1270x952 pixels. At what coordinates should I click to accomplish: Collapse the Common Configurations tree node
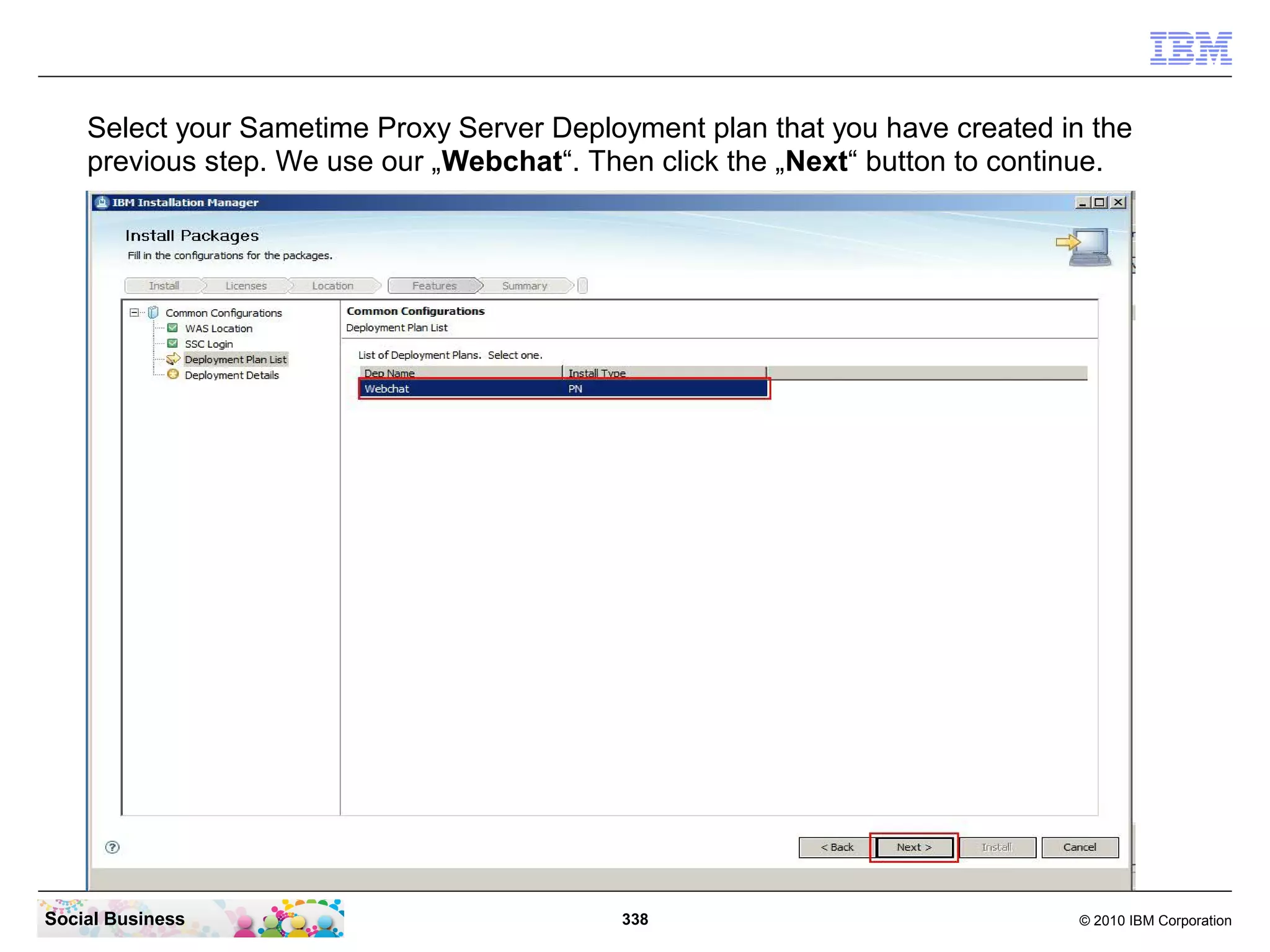point(134,312)
